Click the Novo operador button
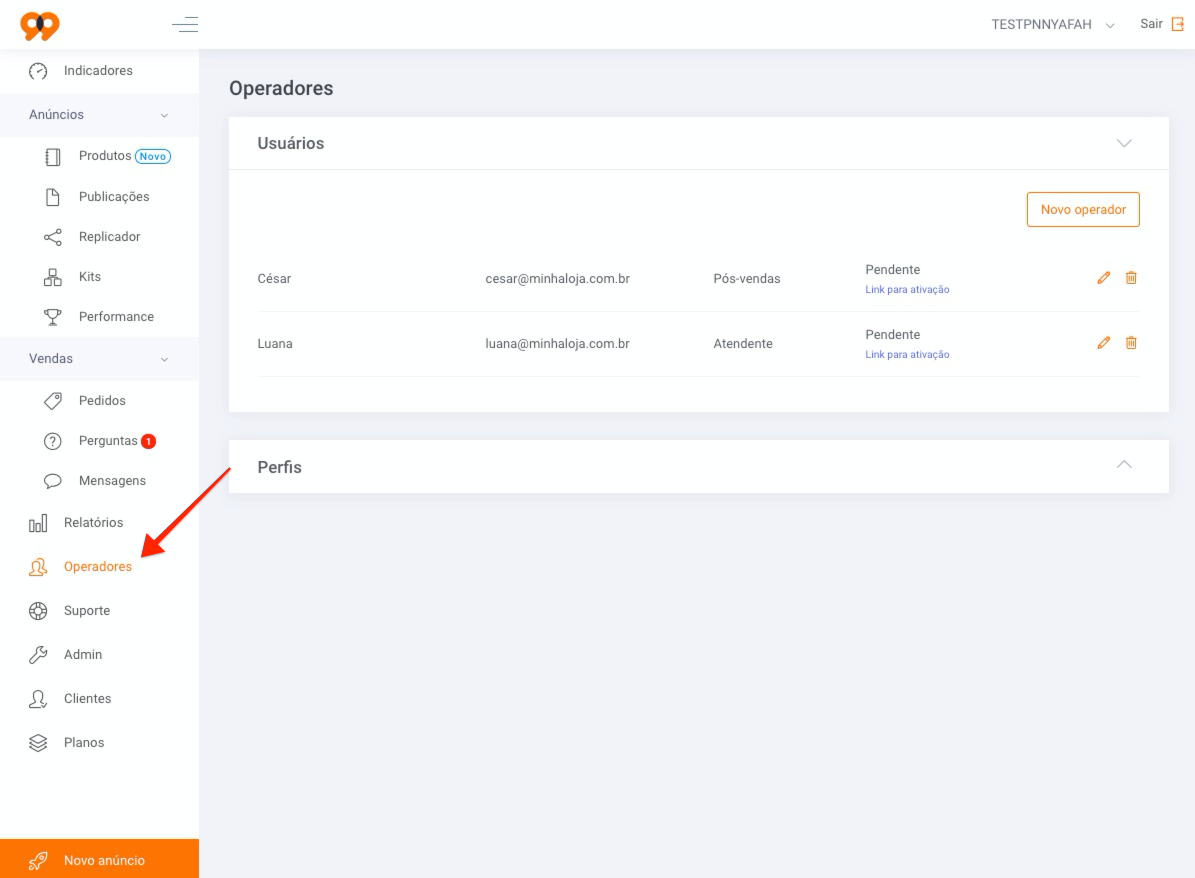The height and width of the screenshot is (878, 1195). 1083,210
